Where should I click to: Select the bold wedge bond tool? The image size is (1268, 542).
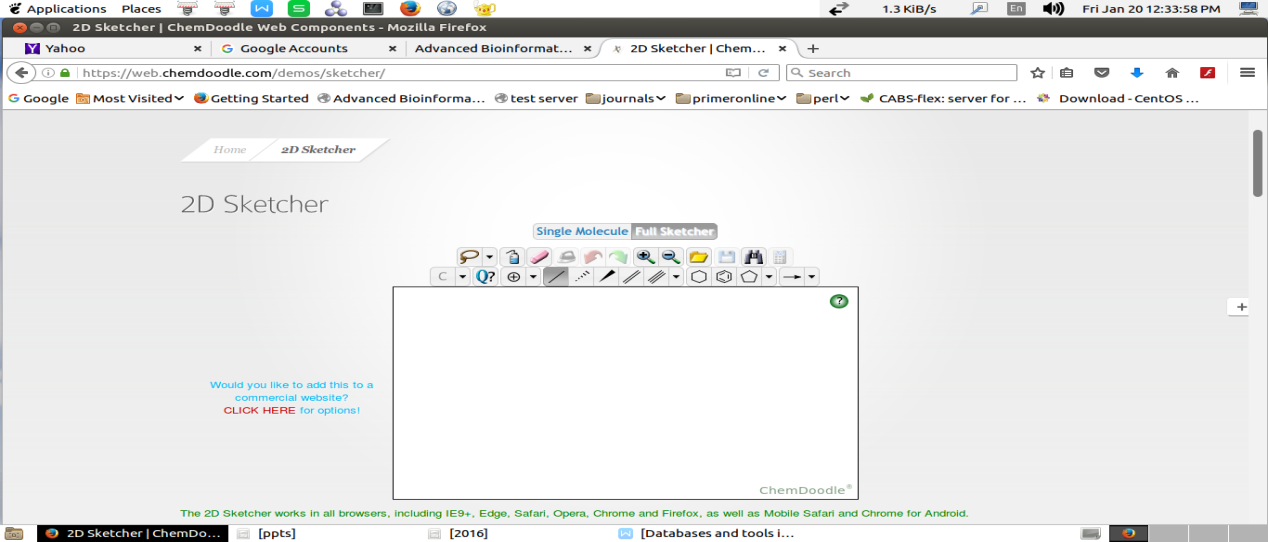tap(607, 277)
